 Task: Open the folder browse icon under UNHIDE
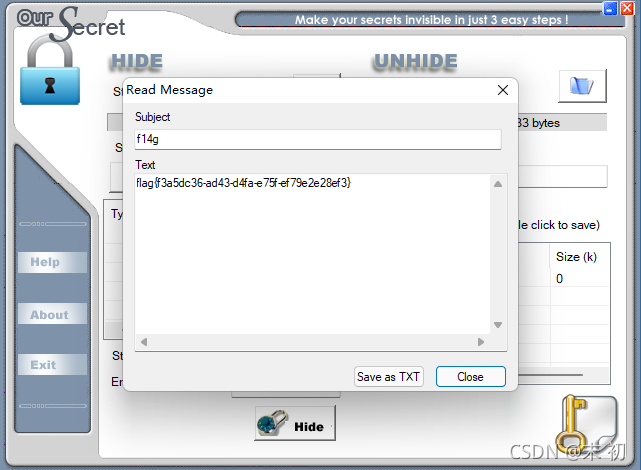coord(582,86)
